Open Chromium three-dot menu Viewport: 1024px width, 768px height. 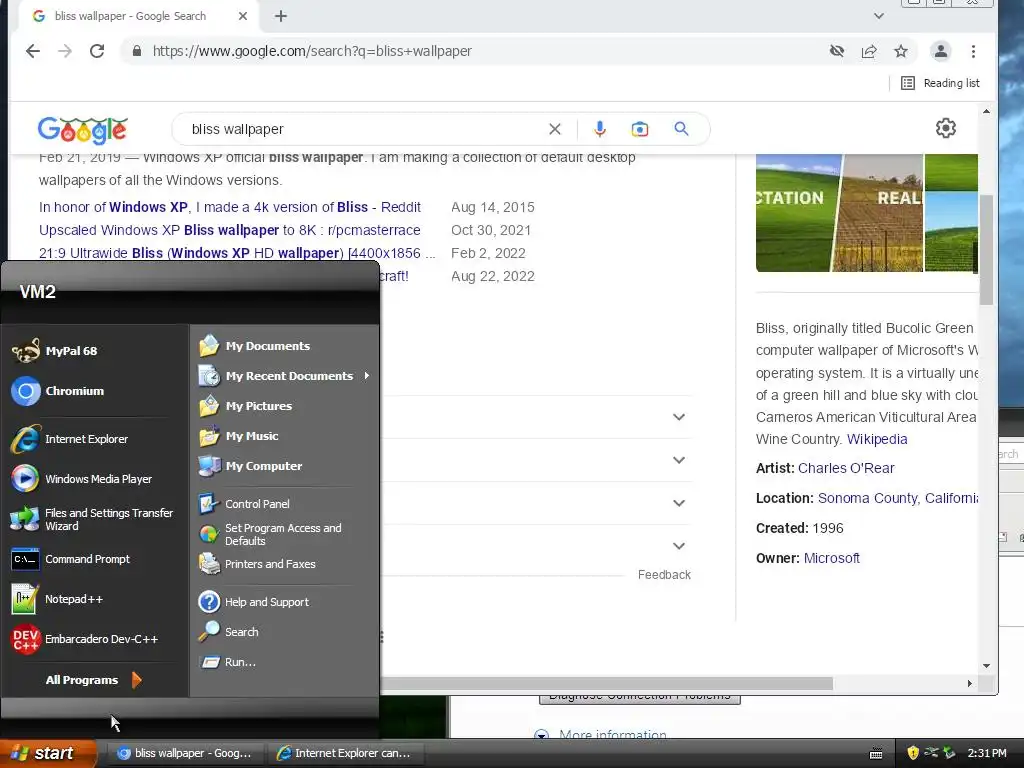(x=973, y=51)
